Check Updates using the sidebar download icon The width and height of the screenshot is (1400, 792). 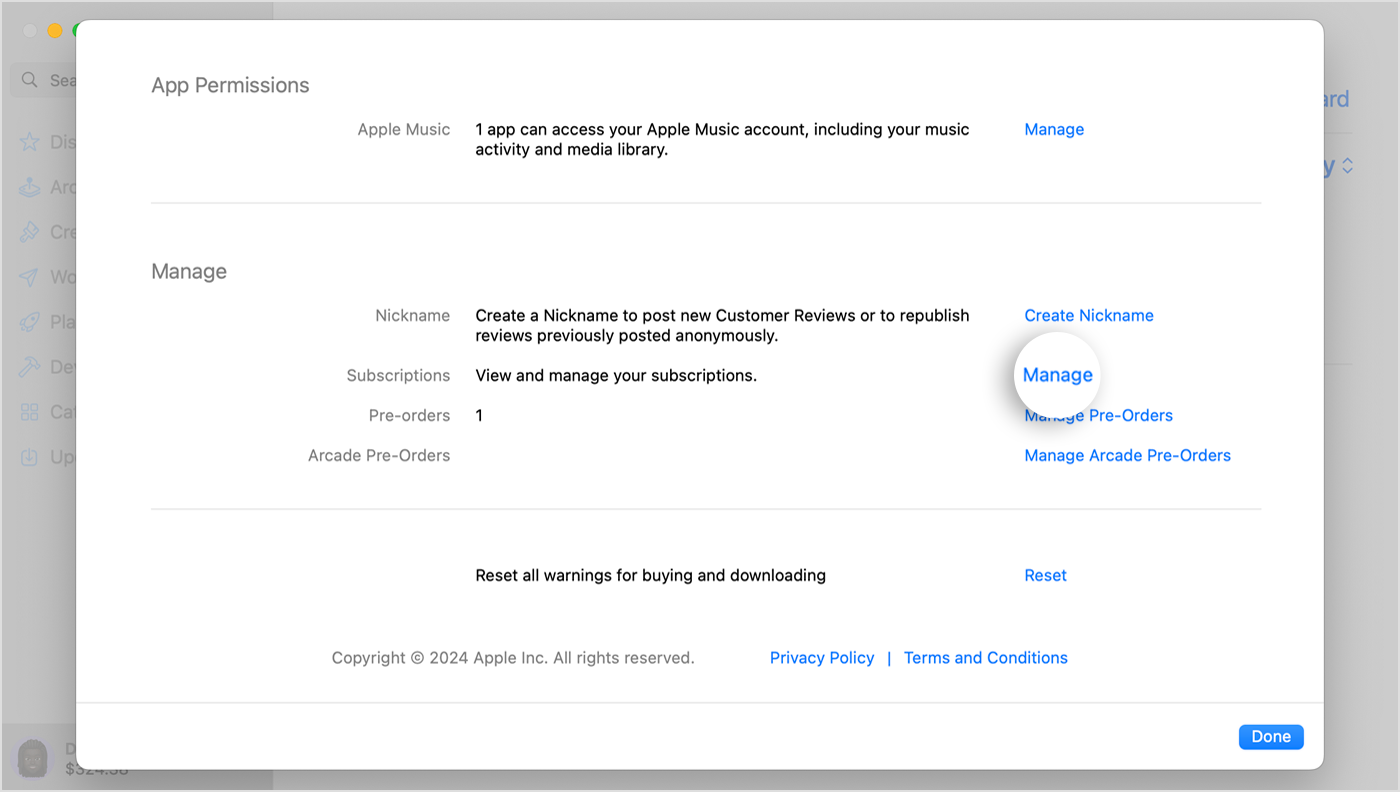pos(30,456)
